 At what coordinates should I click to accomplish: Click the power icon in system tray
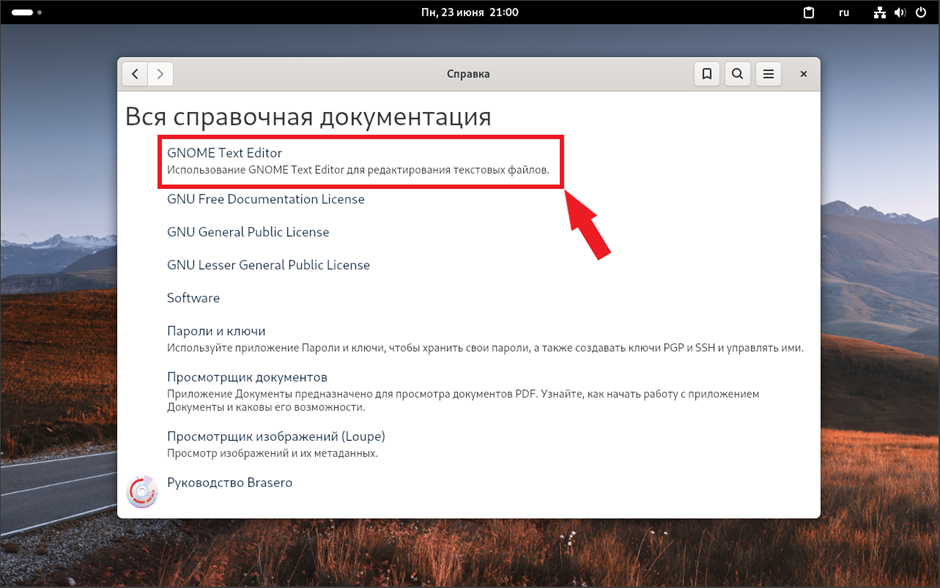pos(920,12)
